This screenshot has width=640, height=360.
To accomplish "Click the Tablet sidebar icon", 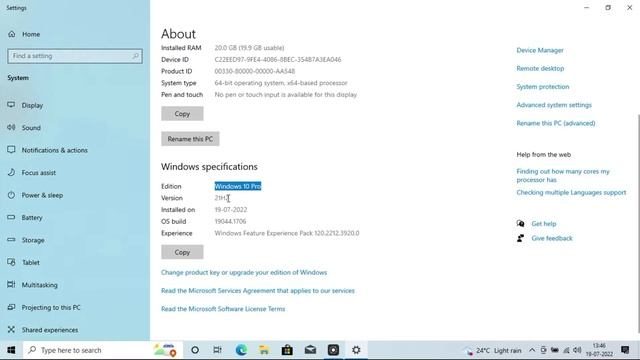I will [11, 262].
